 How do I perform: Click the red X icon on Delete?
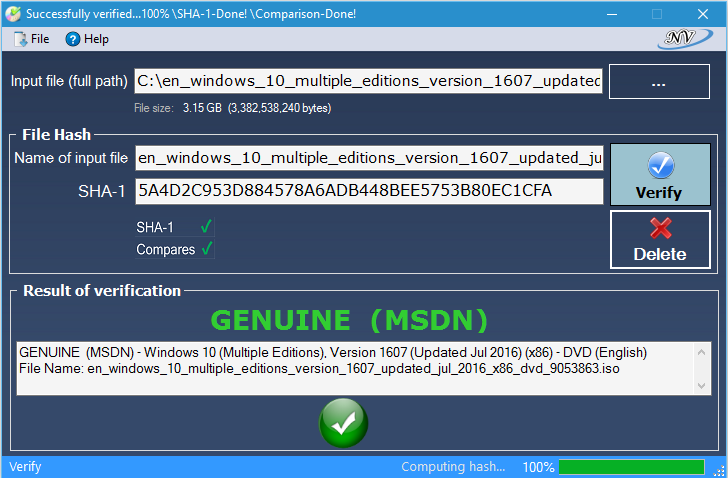[x=661, y=228]
